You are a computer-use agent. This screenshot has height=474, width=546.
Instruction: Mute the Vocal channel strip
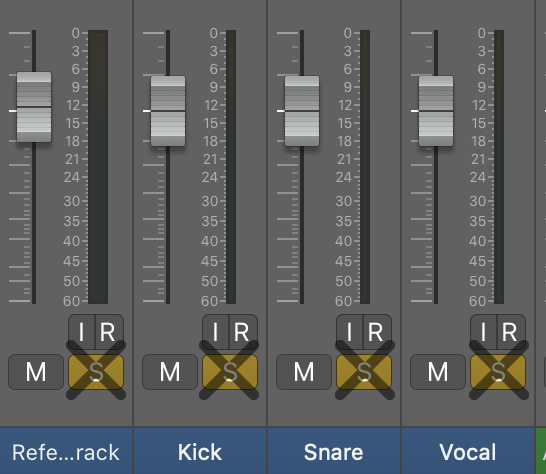pos(438,372)
